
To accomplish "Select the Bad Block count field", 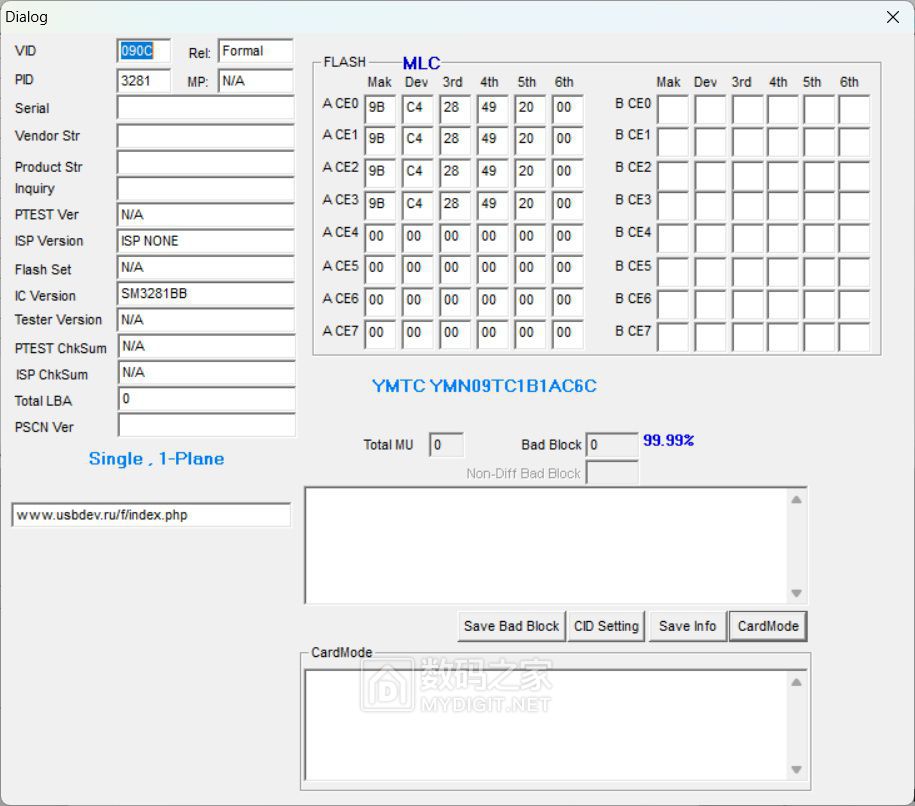I will (611, 445).
